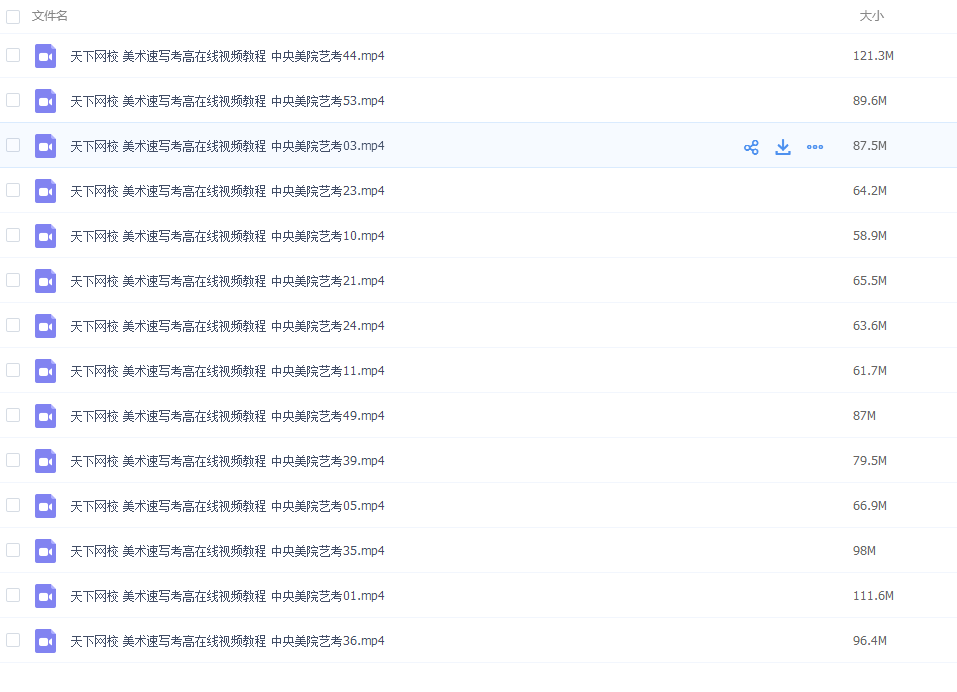The image size is (957, 692).
Task: Open file name 中央美院艺考24.mp4
Action: tap(227, 326)
